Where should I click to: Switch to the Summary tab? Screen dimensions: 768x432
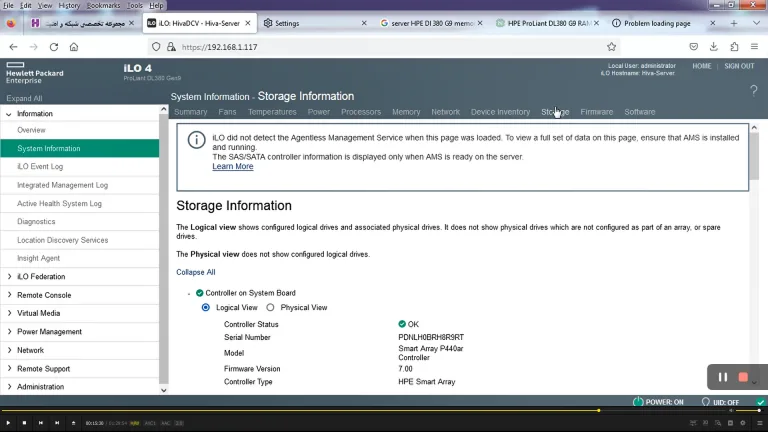point(191,112)
